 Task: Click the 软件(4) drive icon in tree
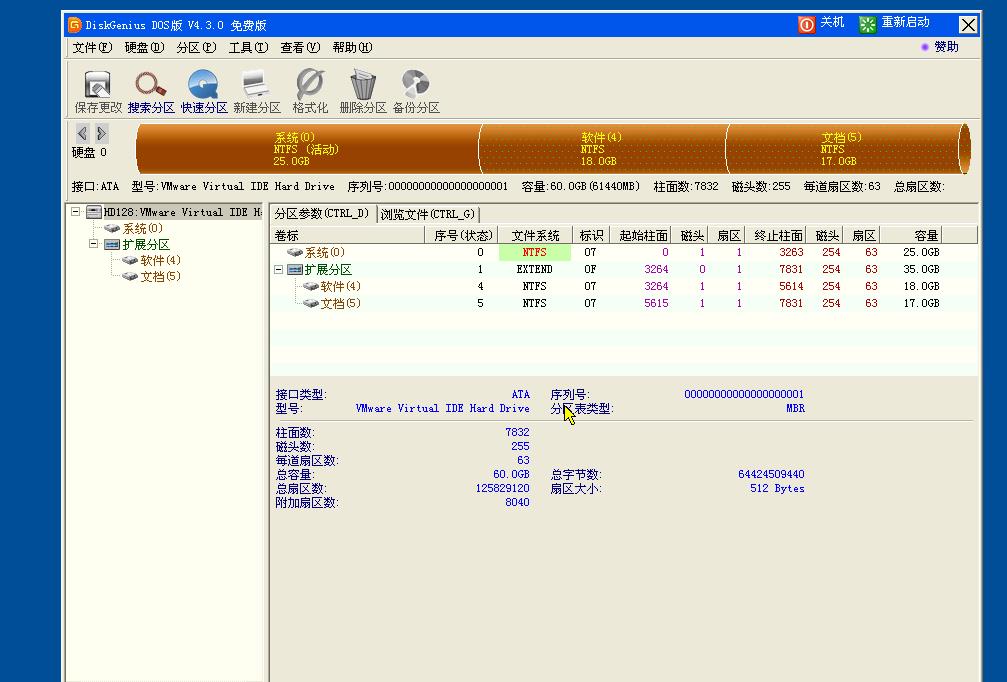point(130,260)
